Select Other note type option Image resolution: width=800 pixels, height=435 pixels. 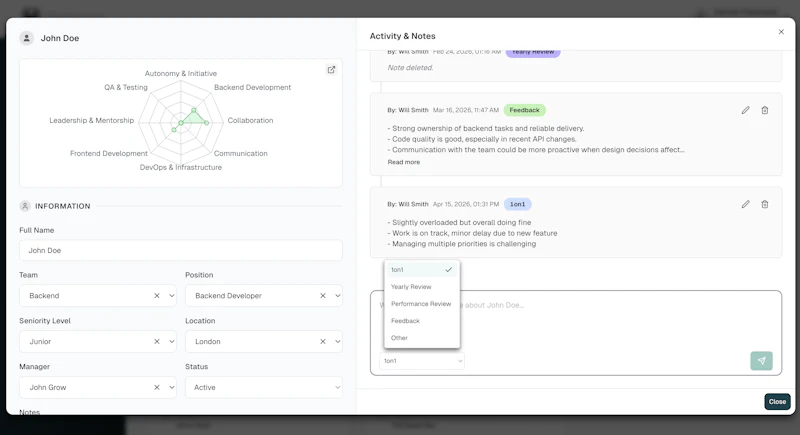coord(421,338)
